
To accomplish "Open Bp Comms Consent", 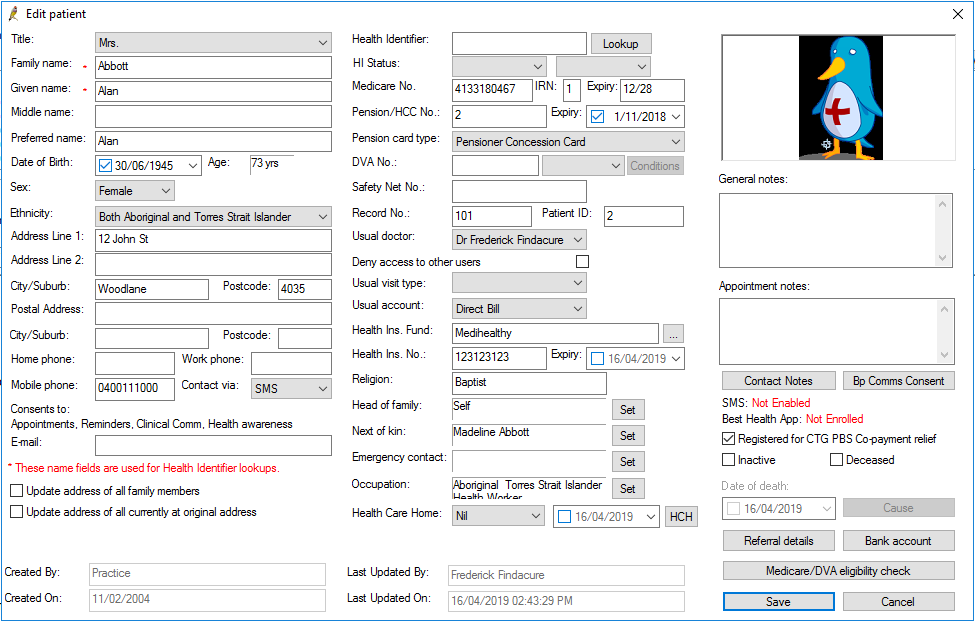I will pos(898,380).
